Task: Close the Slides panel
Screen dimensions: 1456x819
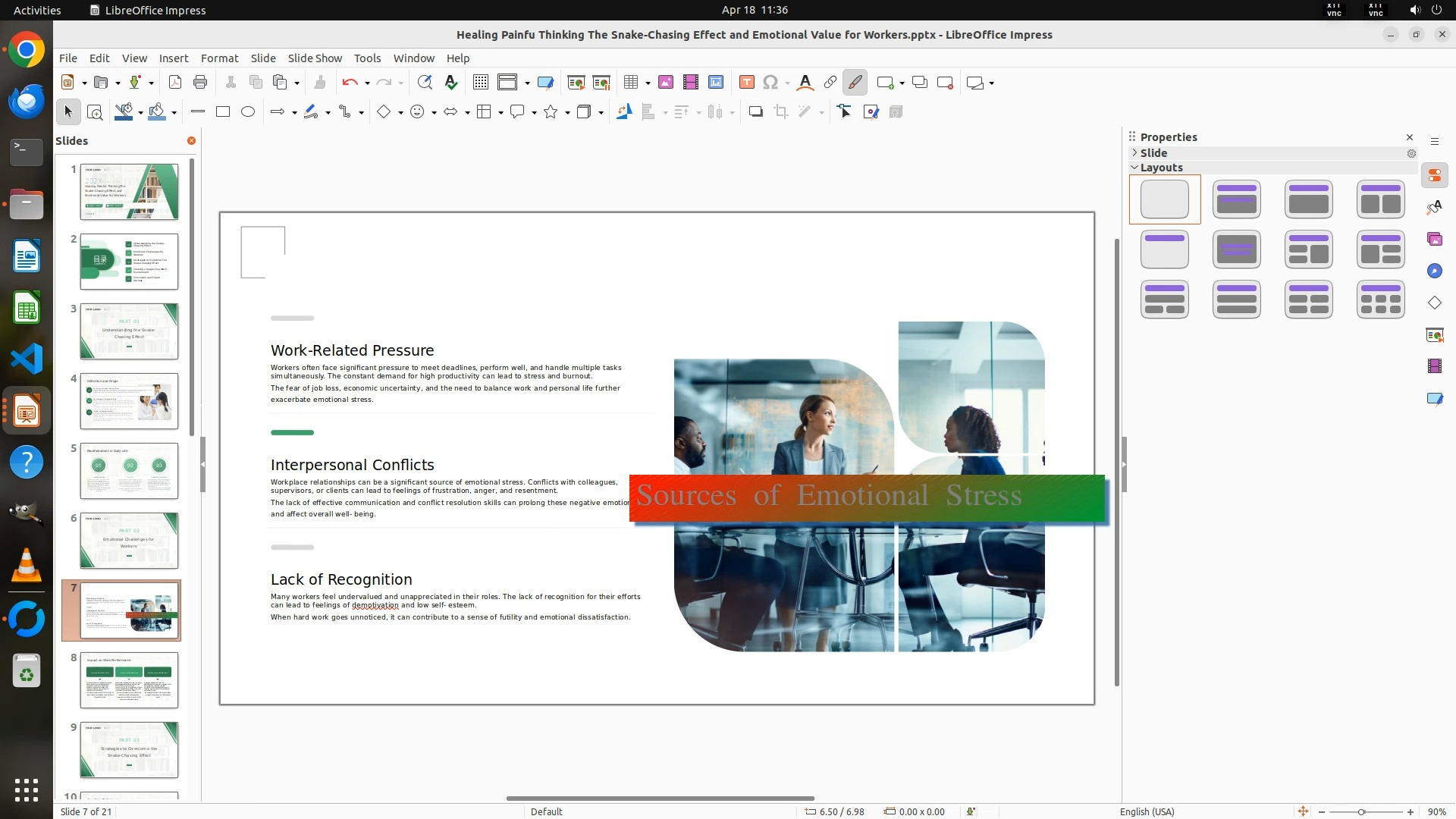Action: click(191, 141)
